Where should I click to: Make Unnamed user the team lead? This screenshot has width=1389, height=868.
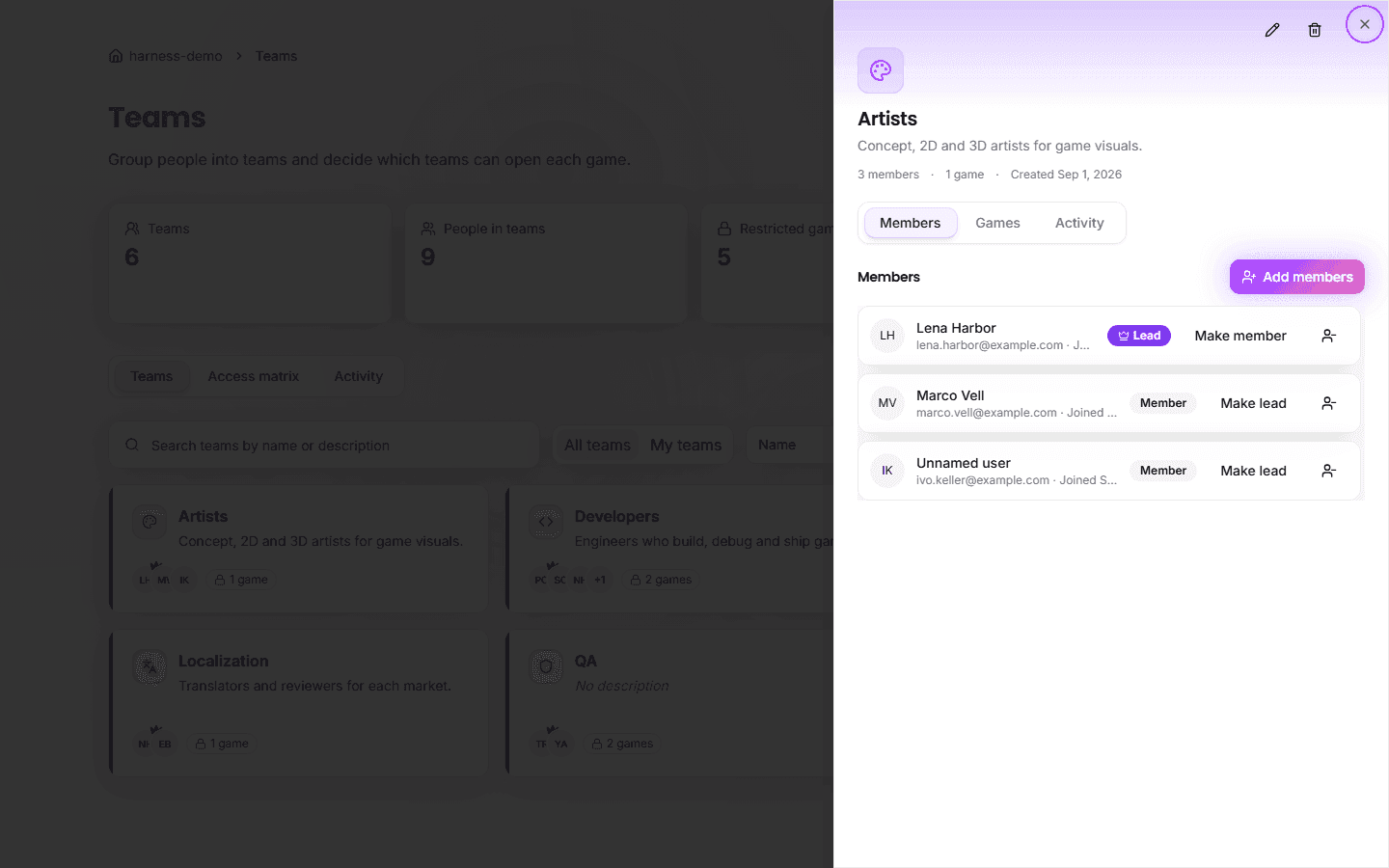tap(1253, 471)
